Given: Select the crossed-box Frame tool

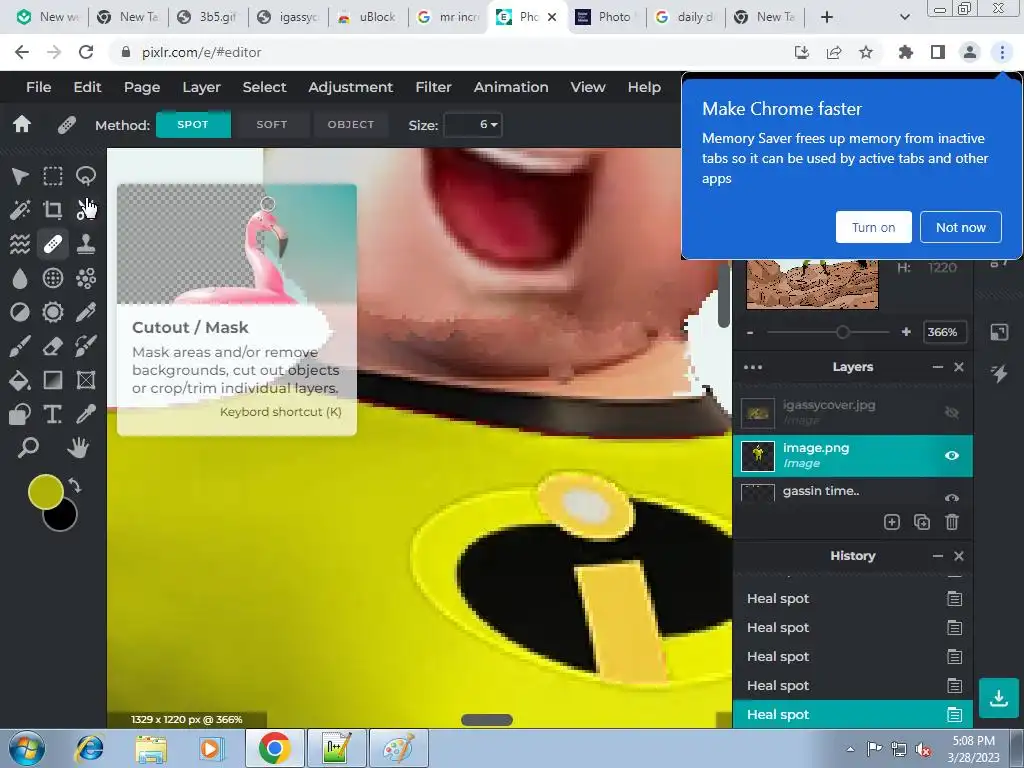Looking at the screenshot, I should coord(86,380).
